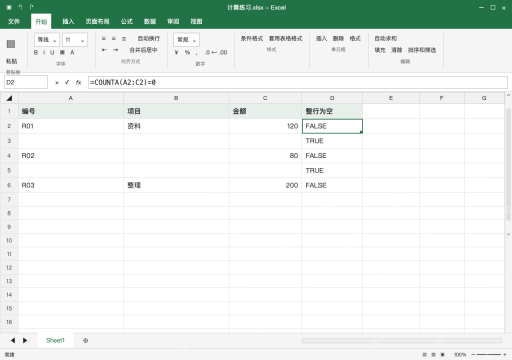The height and width of the screenshot is (360, 512).
Task: Toggle wrap text (自动换行)
Action: click(149, 39)
